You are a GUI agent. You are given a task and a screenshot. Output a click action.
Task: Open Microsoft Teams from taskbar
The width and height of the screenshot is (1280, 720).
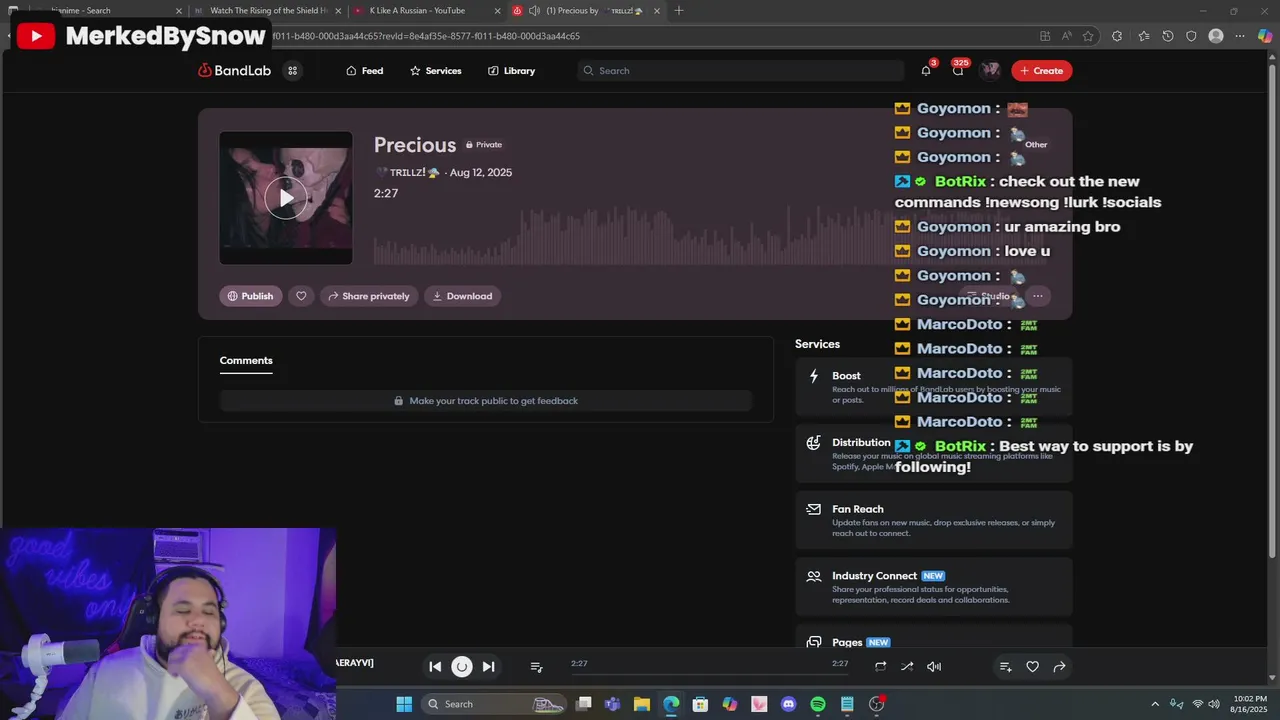click(x=612, y=704)
